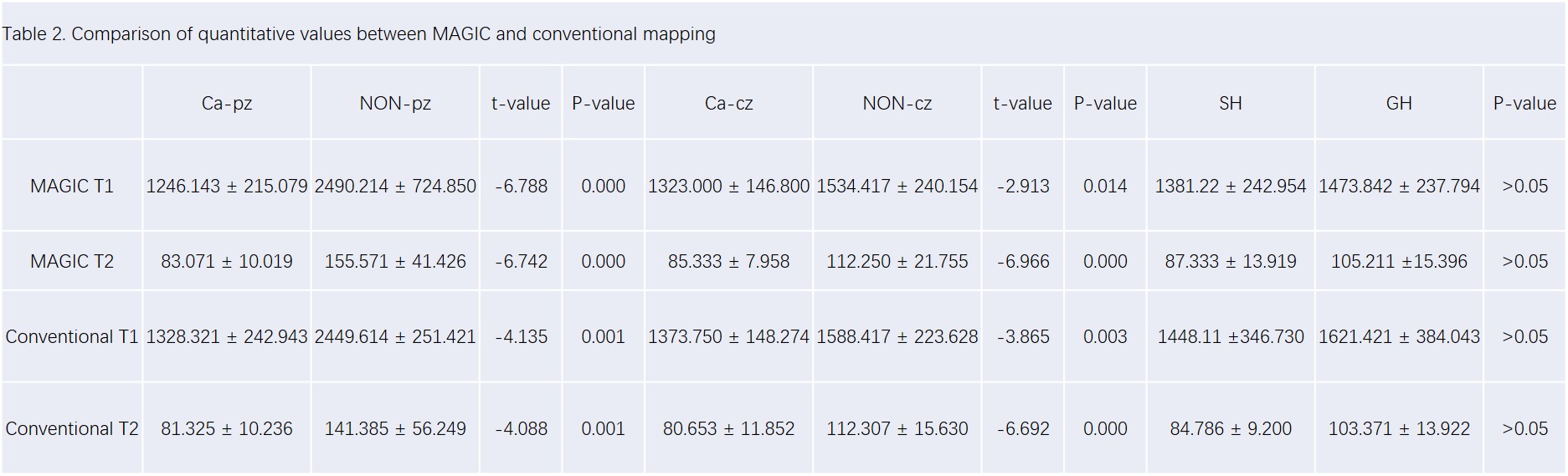
Task: Click the NON-cz column header
Action: click(x=897, y=104)
